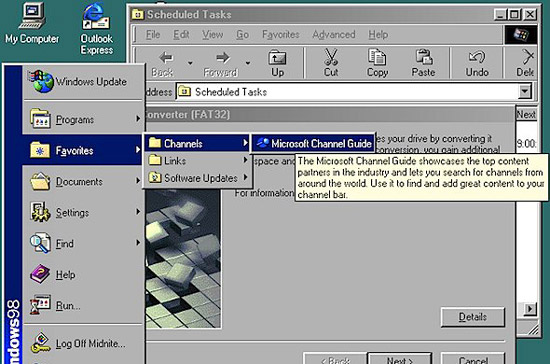Screen dimensions: 550x364
Task: Click the Run icon in Start menu
Action: pos(40,305)
